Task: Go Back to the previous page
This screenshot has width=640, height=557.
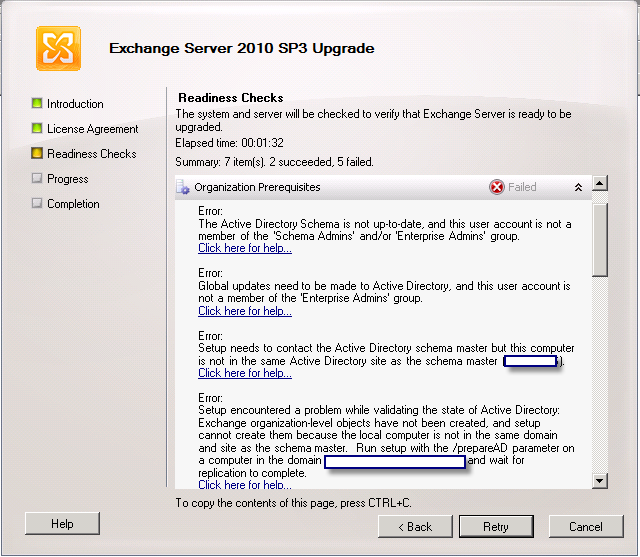Action: point(415,527)
